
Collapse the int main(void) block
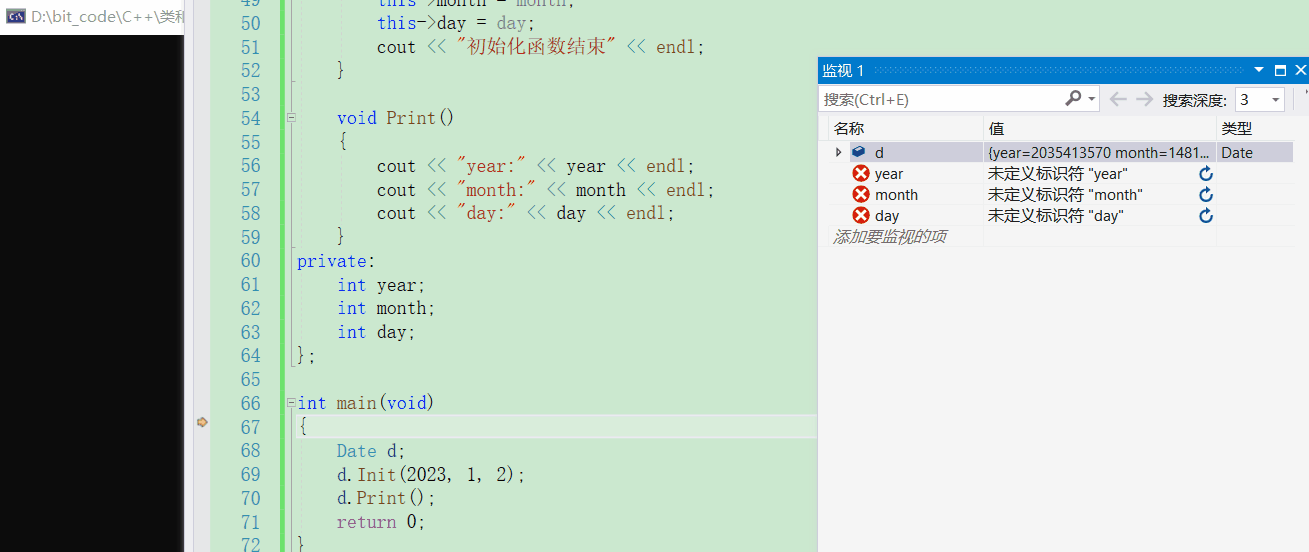(291, 403)
